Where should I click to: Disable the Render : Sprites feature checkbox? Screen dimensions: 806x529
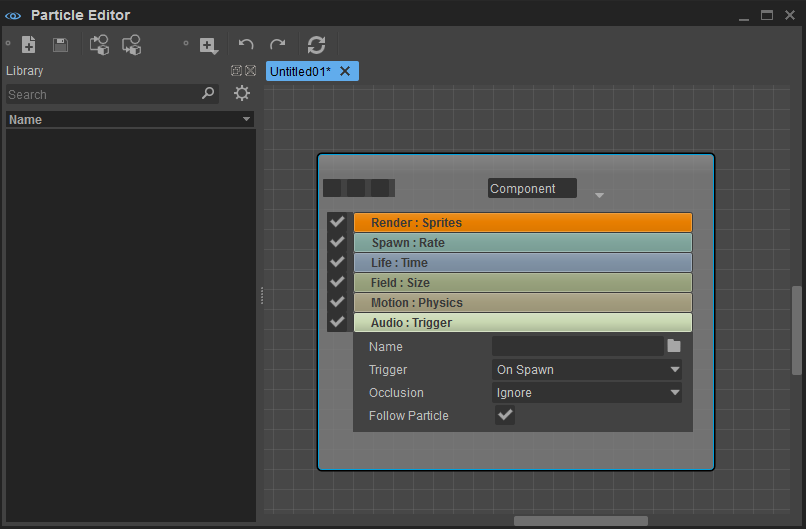coord(337,222)
